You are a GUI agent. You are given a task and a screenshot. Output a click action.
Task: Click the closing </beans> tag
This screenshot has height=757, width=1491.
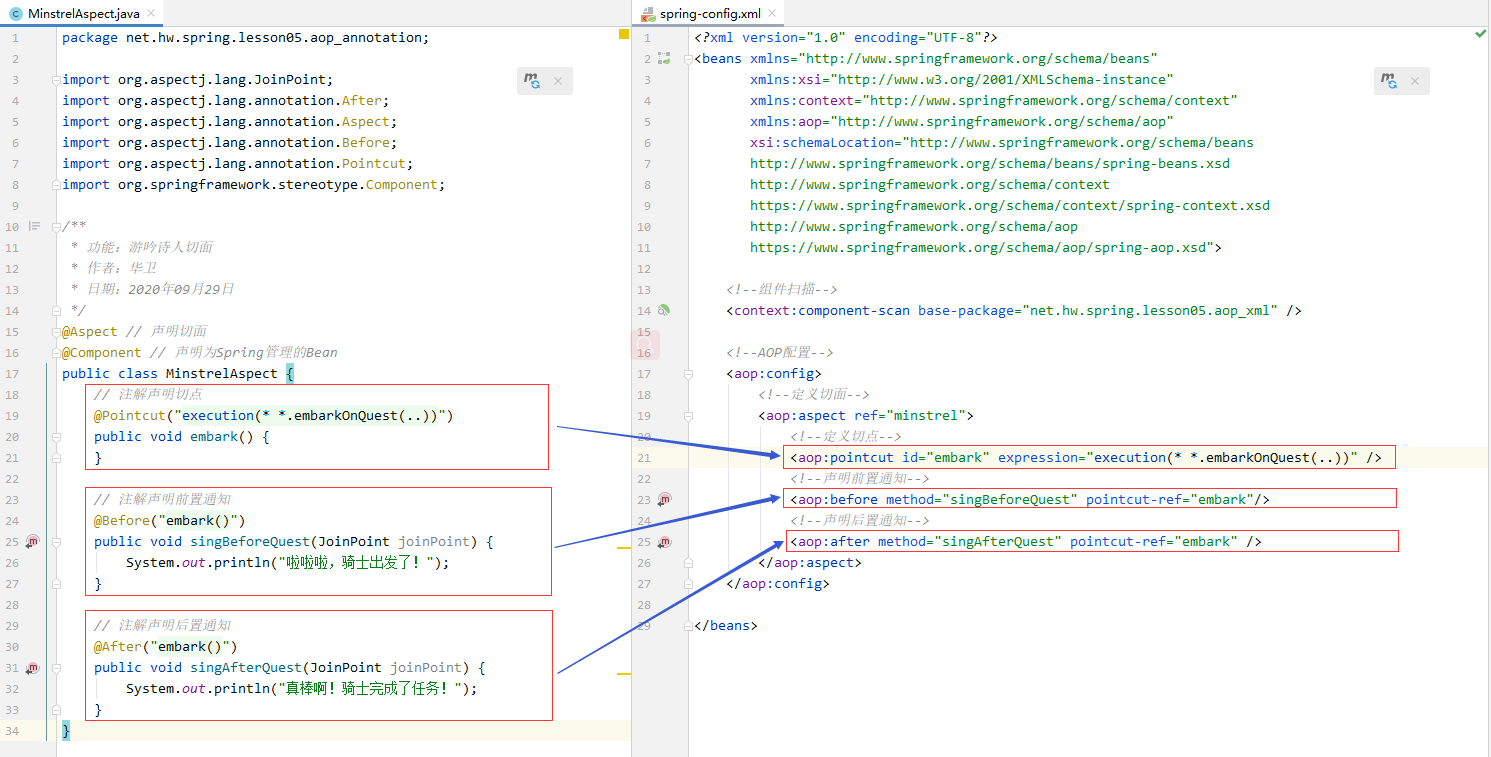726,625
